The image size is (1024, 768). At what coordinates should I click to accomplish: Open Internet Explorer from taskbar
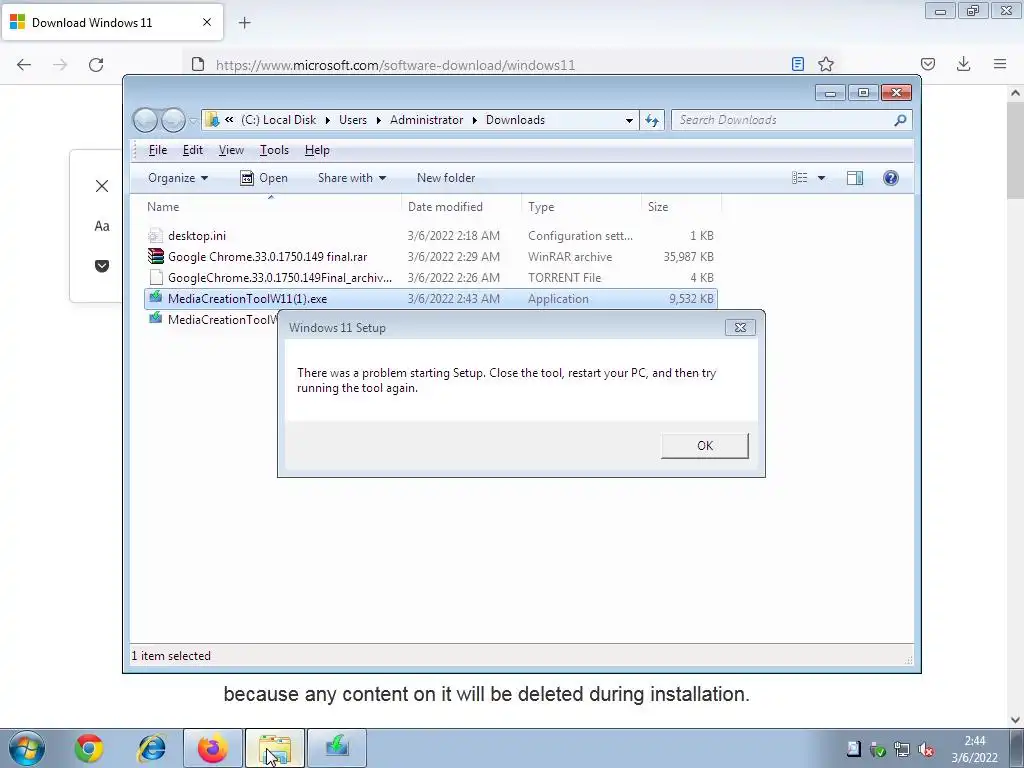(151, 748)
